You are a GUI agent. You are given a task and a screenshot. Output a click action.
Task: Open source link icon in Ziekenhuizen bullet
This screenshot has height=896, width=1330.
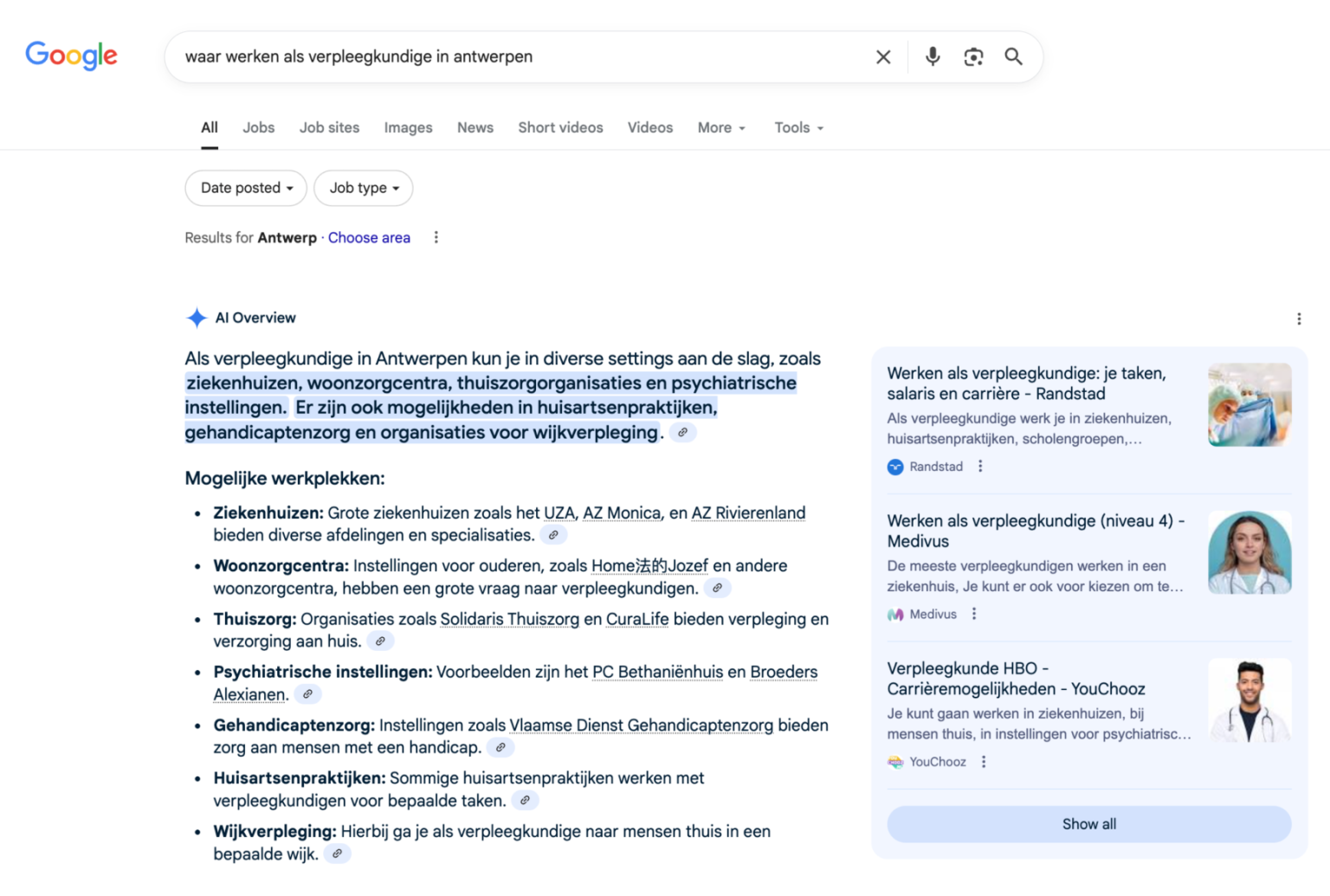coord(553,535)
